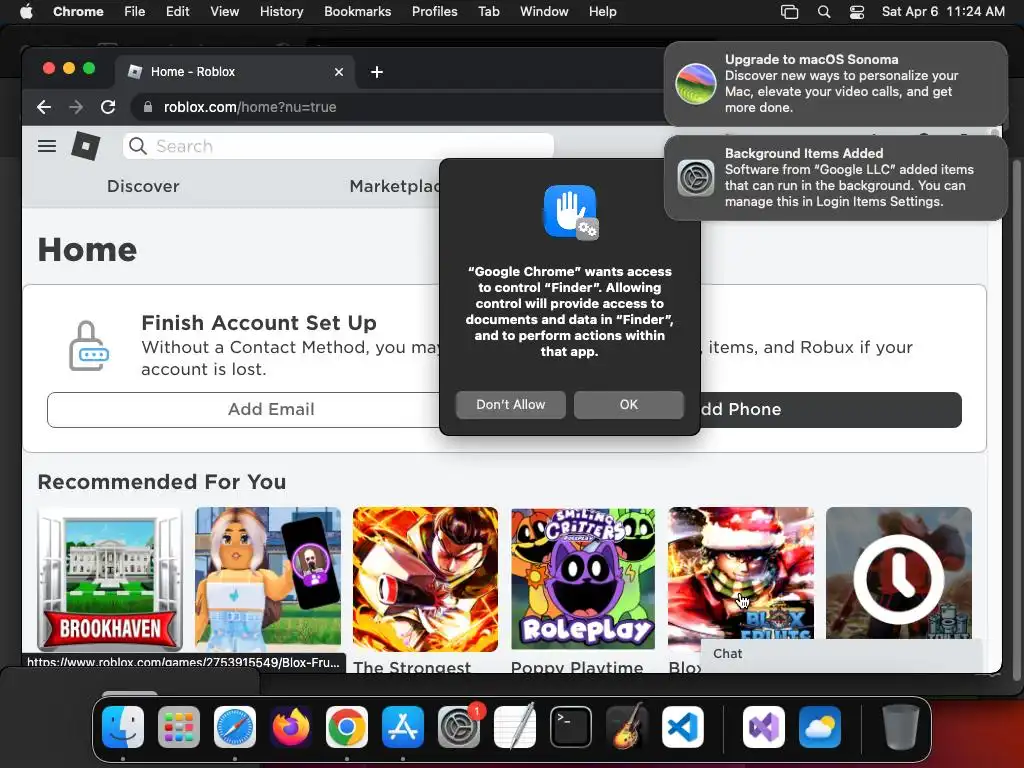The height and width of the screenshot is (768, 1024).
Task: Open The Strongest game thumbnail
Action: [425, 579]
